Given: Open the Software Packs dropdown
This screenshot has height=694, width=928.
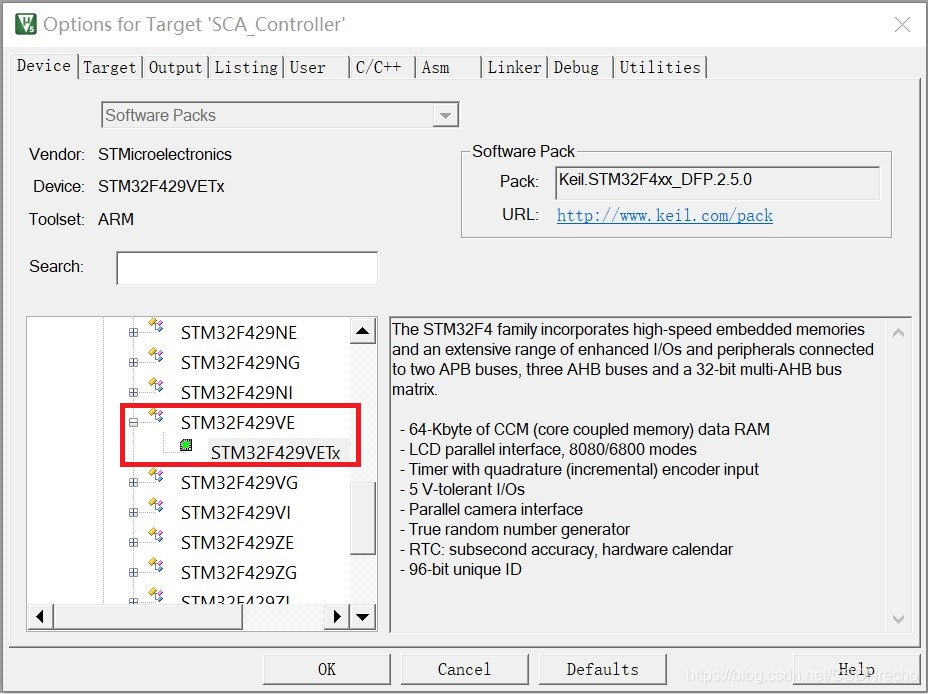Looking at the screenshot, I should (x=445, y=115).
